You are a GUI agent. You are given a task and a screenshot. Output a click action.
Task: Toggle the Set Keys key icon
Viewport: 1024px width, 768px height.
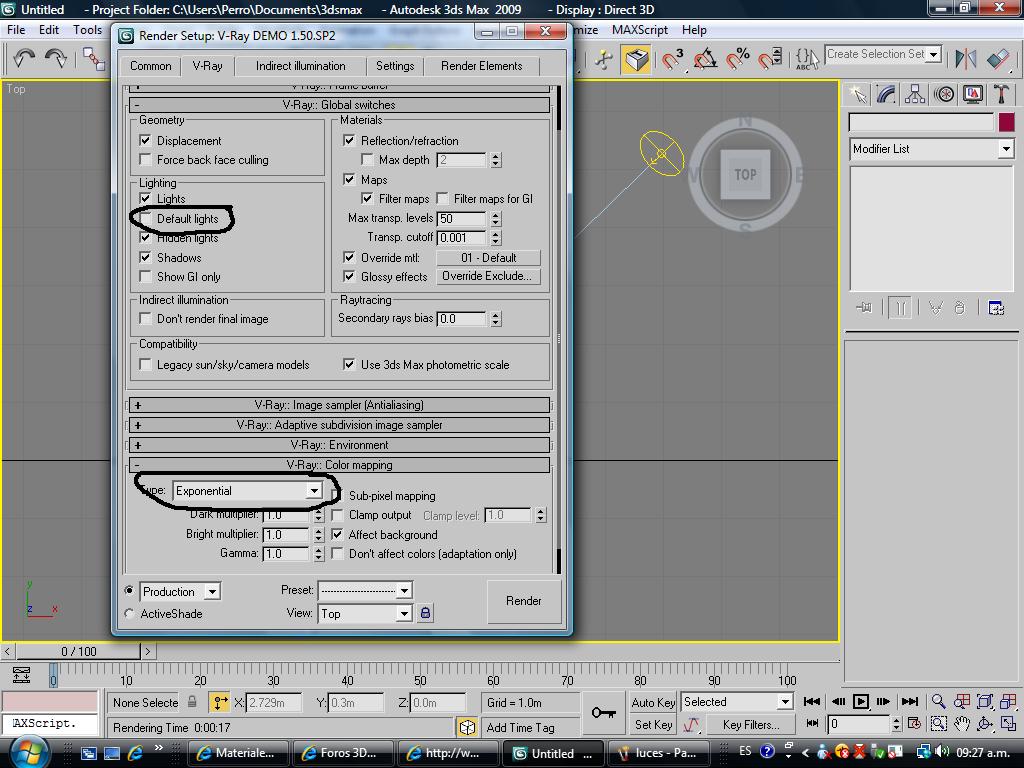tap(603, 713)
